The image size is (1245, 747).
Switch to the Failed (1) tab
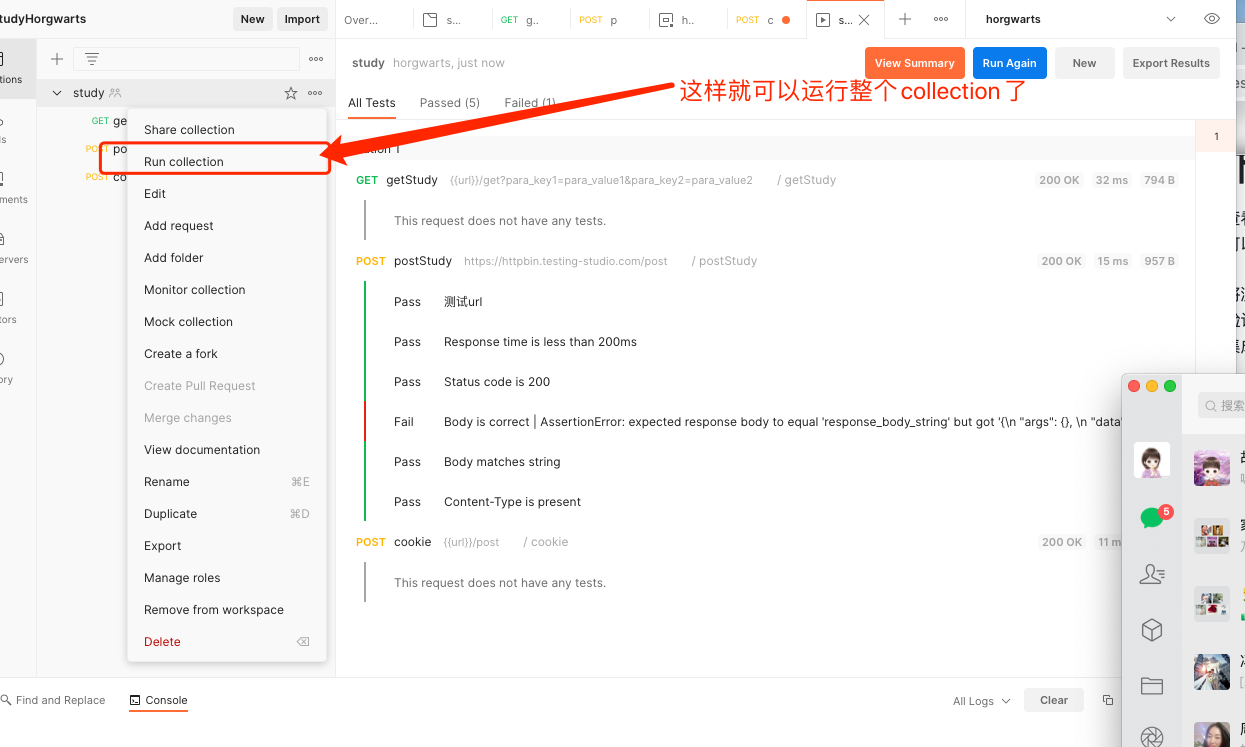click(x=530, y=103)
